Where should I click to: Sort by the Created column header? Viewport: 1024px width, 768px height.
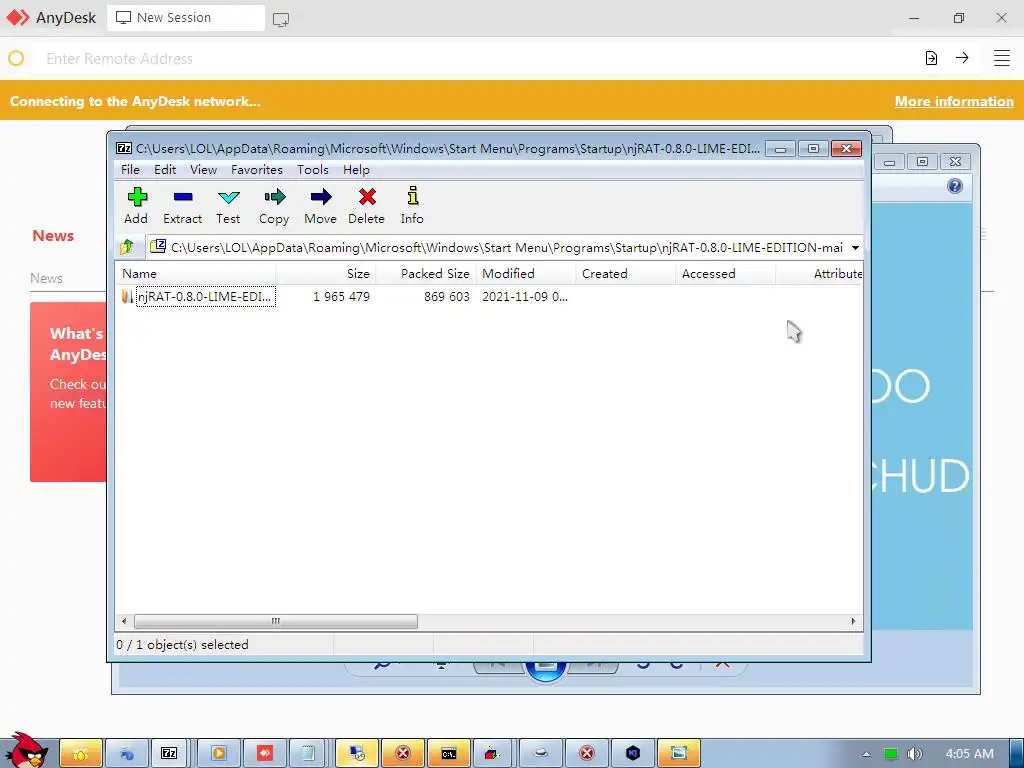pos(625,274)
